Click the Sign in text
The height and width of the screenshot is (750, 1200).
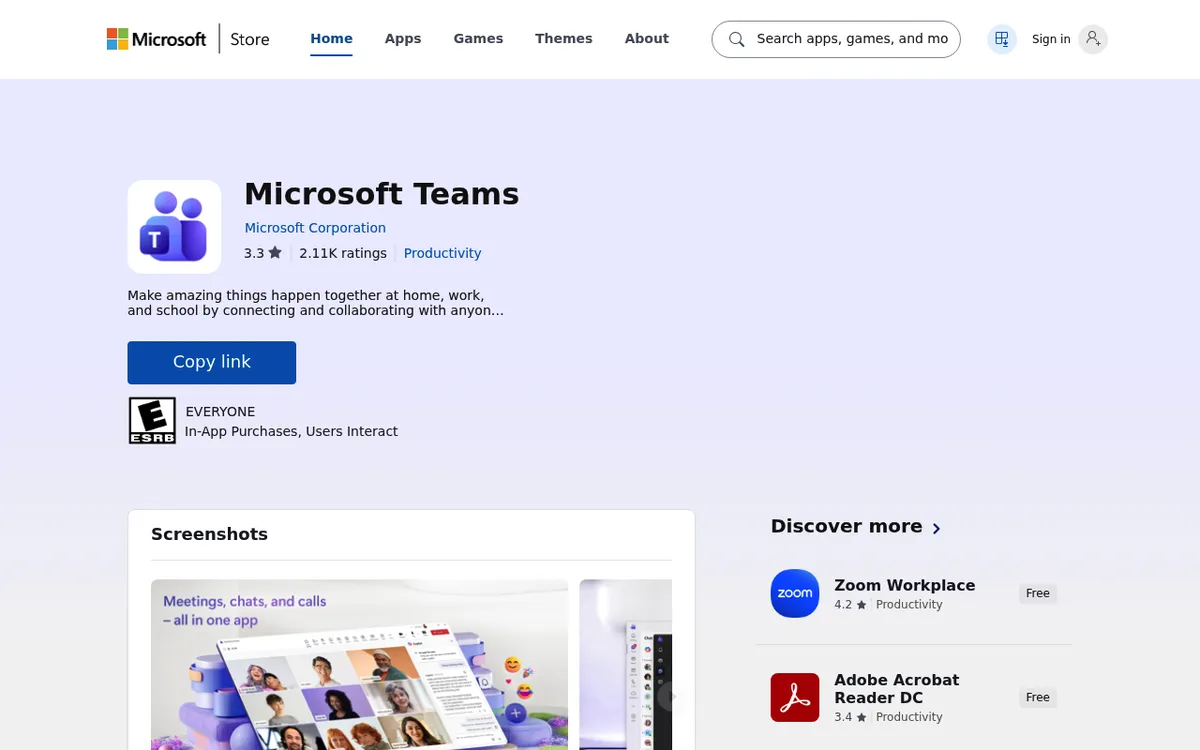(x=1051, y=39)
